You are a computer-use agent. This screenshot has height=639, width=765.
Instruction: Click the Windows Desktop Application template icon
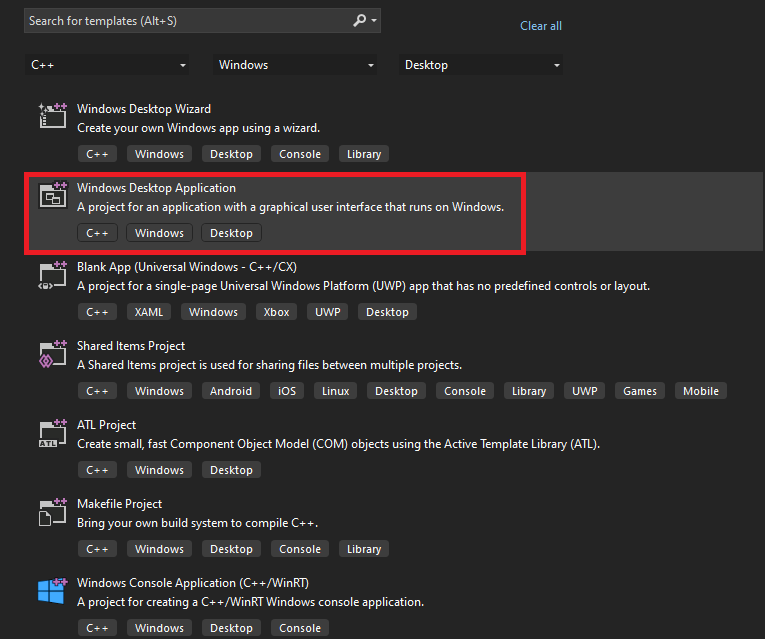tap(52, 195)
